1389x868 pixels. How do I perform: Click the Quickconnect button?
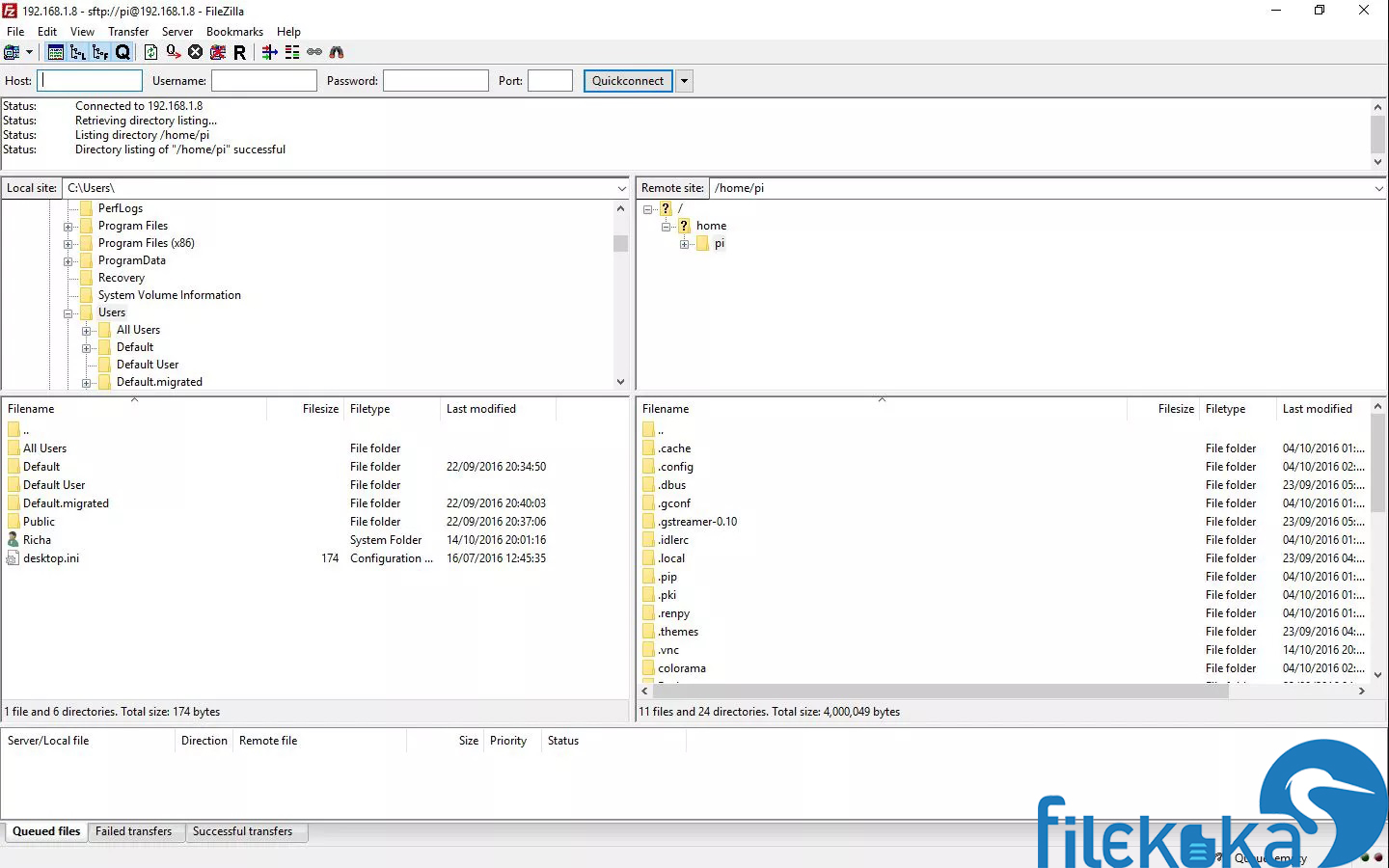(x=628, y=81)
